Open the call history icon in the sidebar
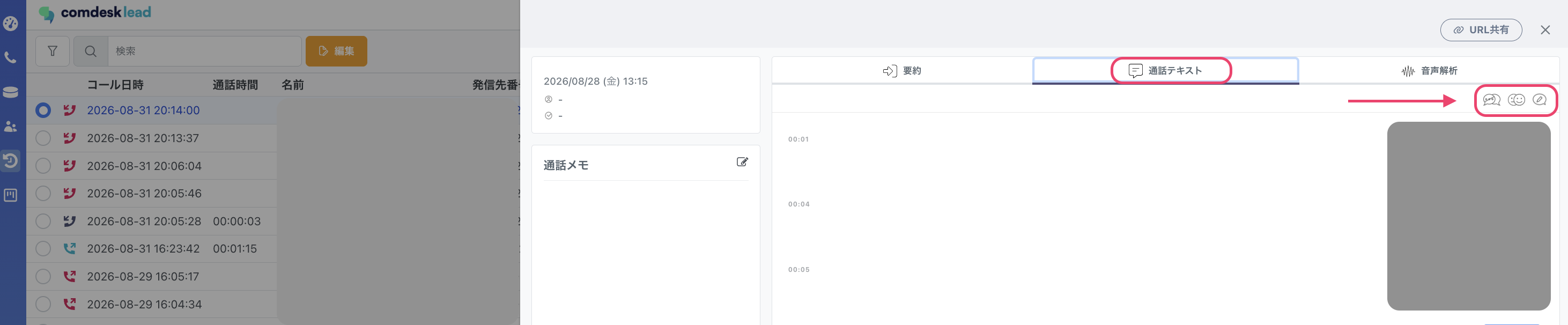Screen dimensions: 1568x325 click(x=10, y=161)
